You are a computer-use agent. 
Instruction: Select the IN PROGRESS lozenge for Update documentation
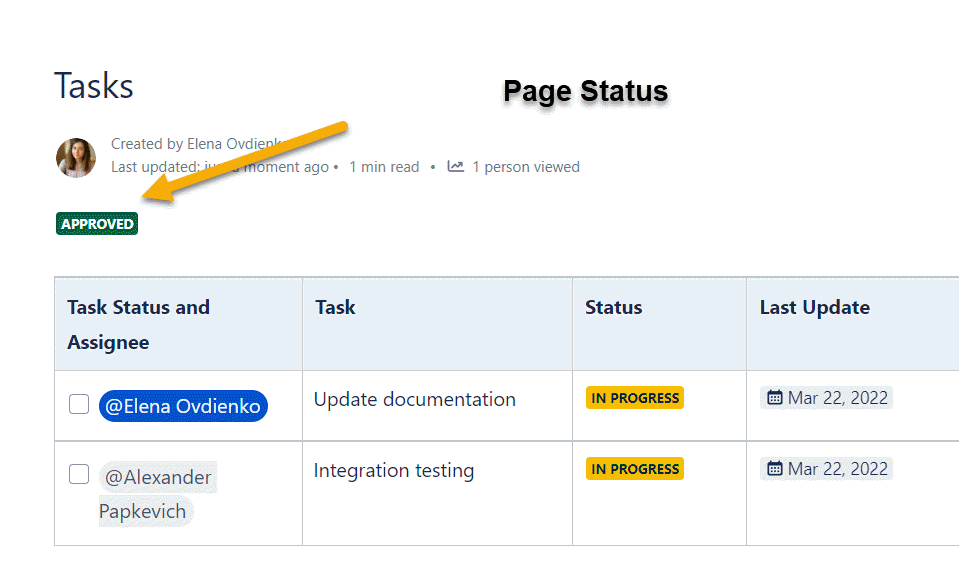634,397
